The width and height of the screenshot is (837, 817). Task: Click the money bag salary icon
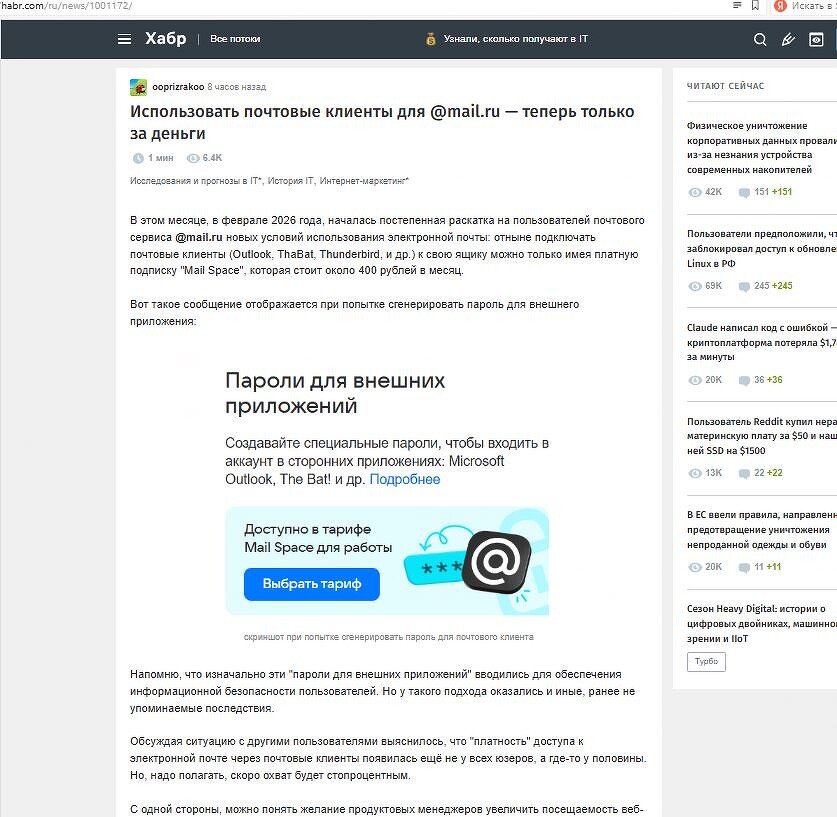430,40
